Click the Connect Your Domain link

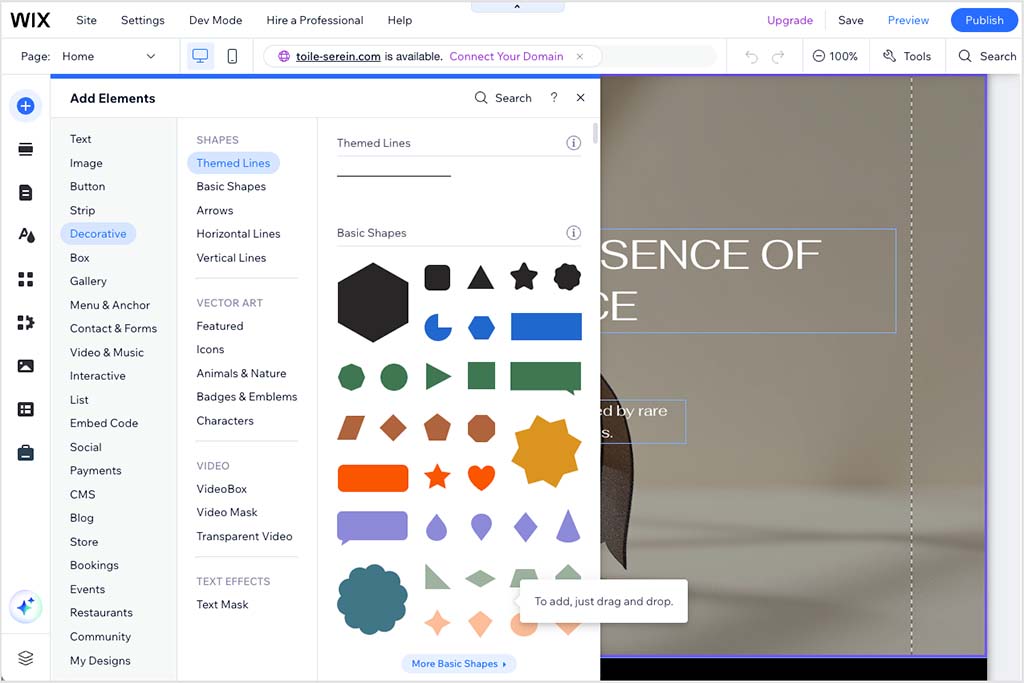click(x=508, y=57)
